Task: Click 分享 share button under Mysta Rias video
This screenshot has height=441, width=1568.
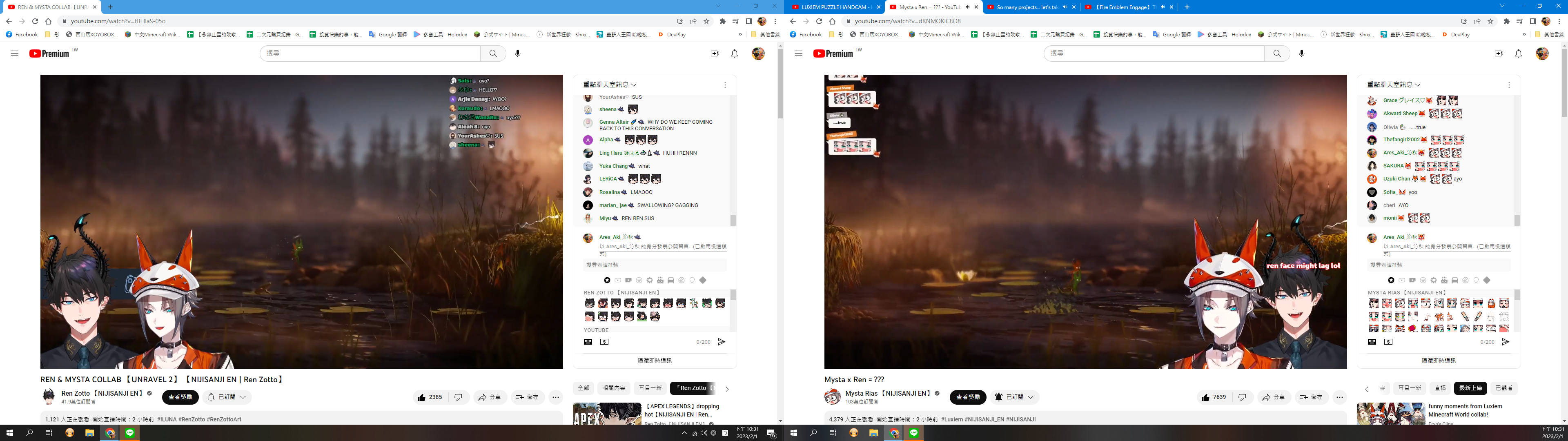Action: coord(1274,397)
